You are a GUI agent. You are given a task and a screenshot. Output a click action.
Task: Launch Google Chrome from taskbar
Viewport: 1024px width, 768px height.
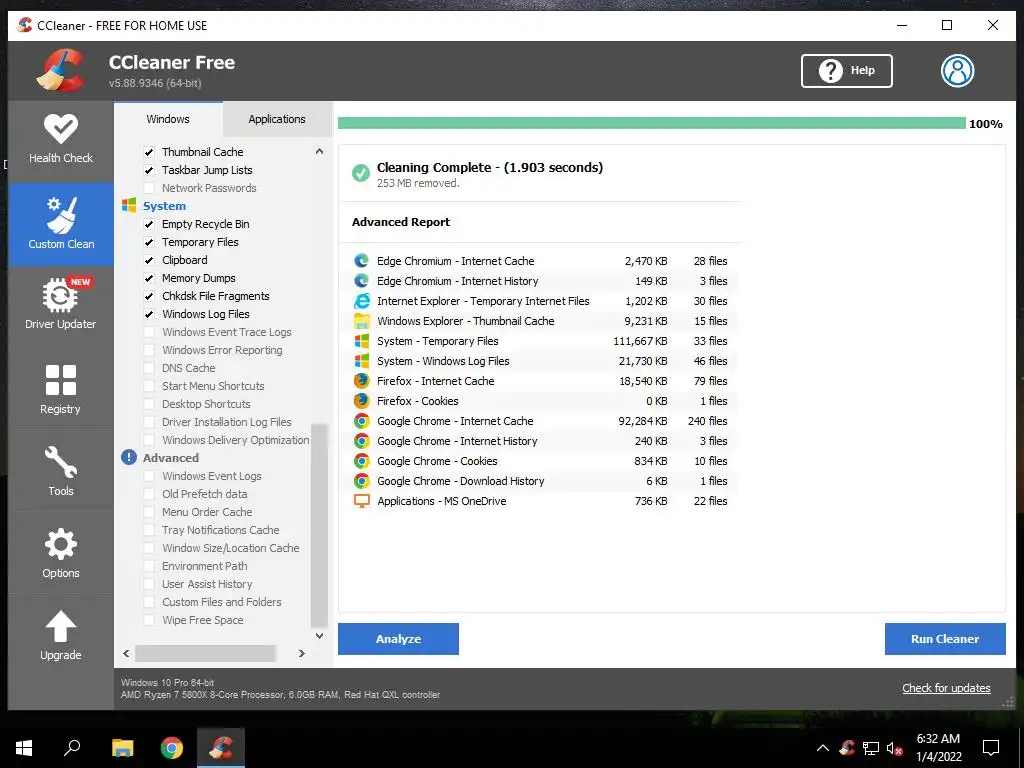pos(172,748)
